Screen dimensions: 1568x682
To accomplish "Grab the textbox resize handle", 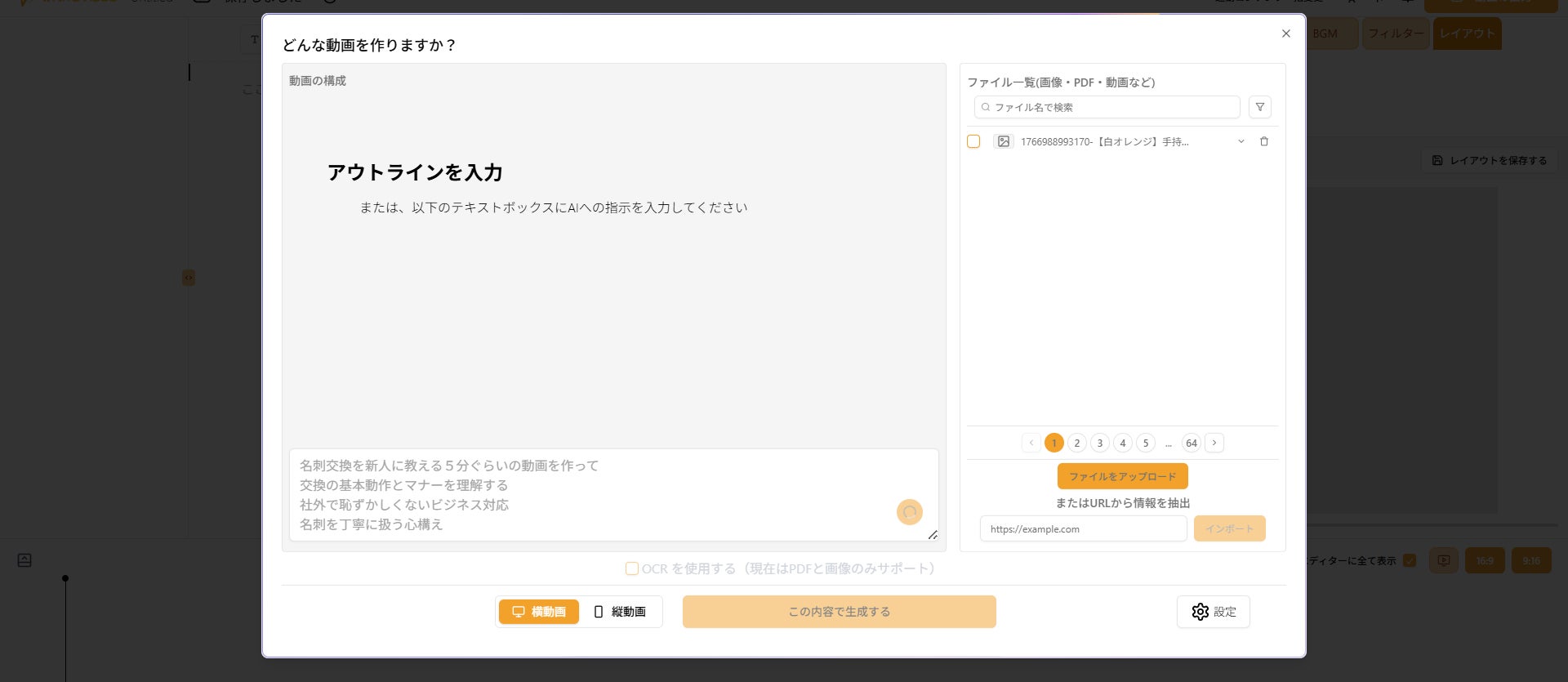I will 933,535.
